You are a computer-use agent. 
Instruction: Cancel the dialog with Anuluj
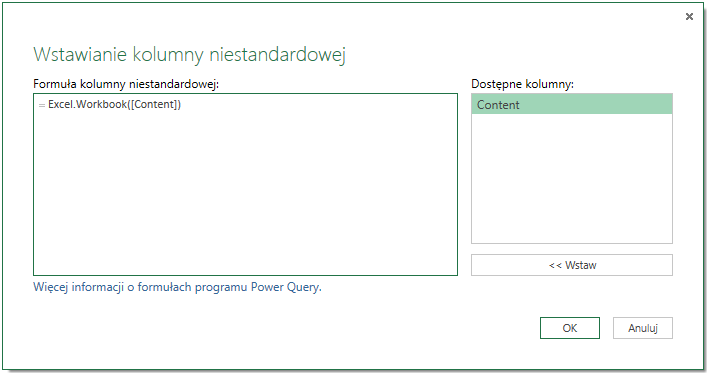(643, 328)
